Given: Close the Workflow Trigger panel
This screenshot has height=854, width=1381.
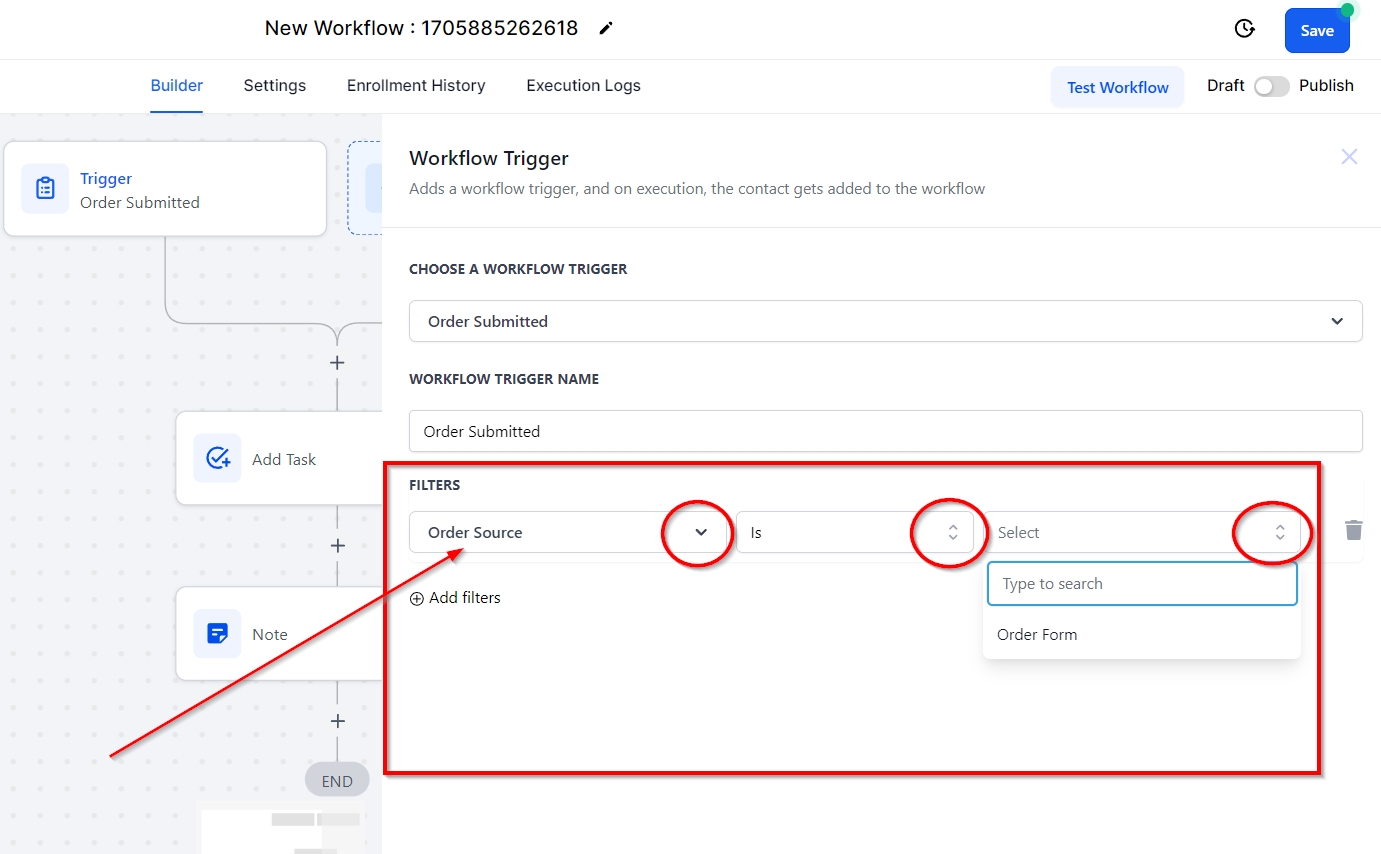Looking at the screenshot, I should pos(1349,157).
